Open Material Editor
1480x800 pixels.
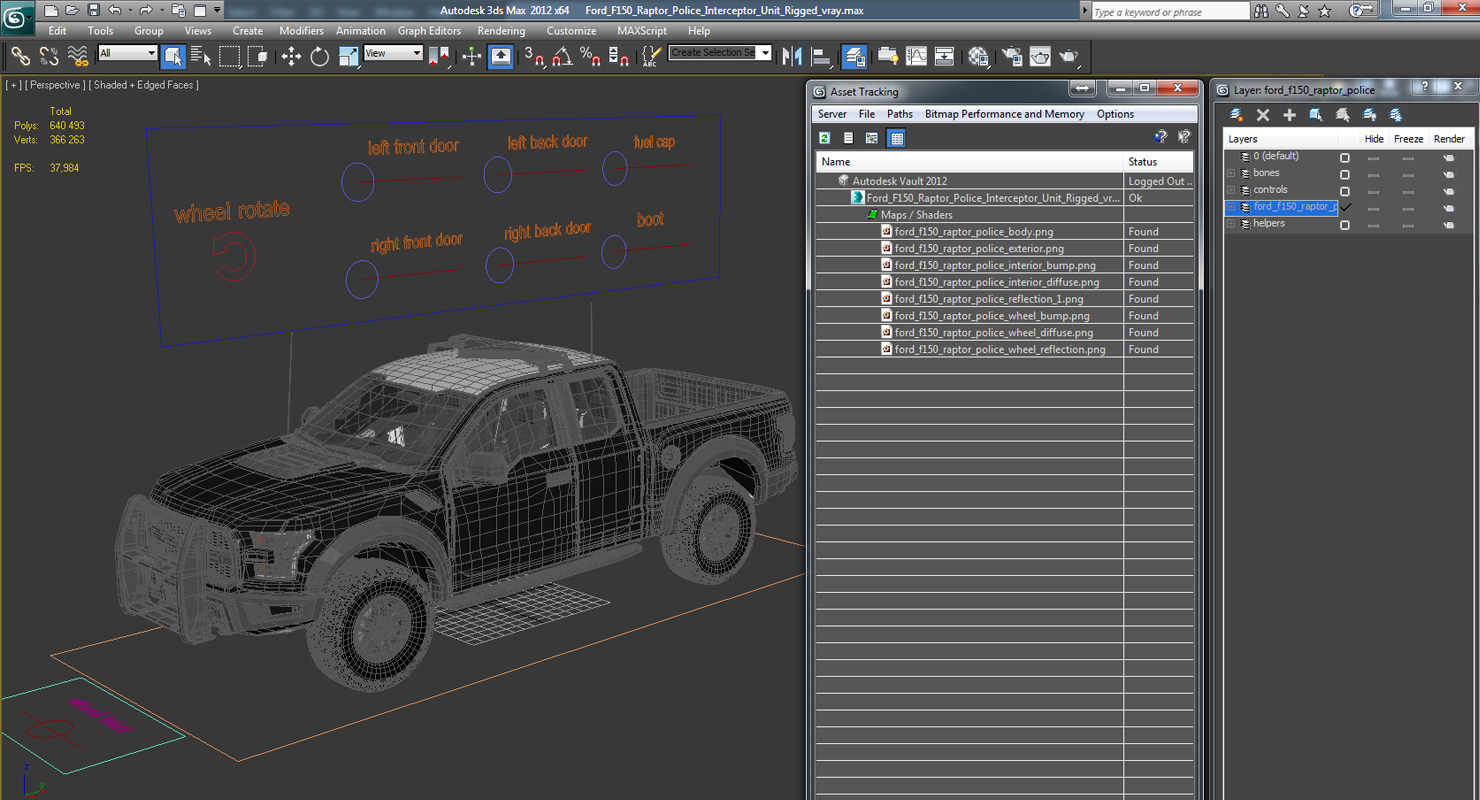(978, 56)
